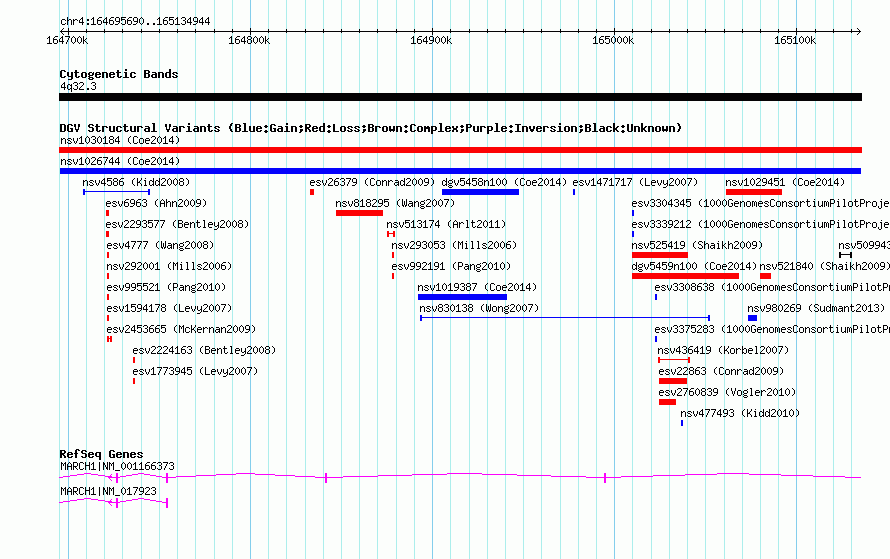Viewport: 890px width, 559px height.
Task: Click the nsv1026744 blue gain variant bar
Action: pyautogui.click(x=460, y=171)
